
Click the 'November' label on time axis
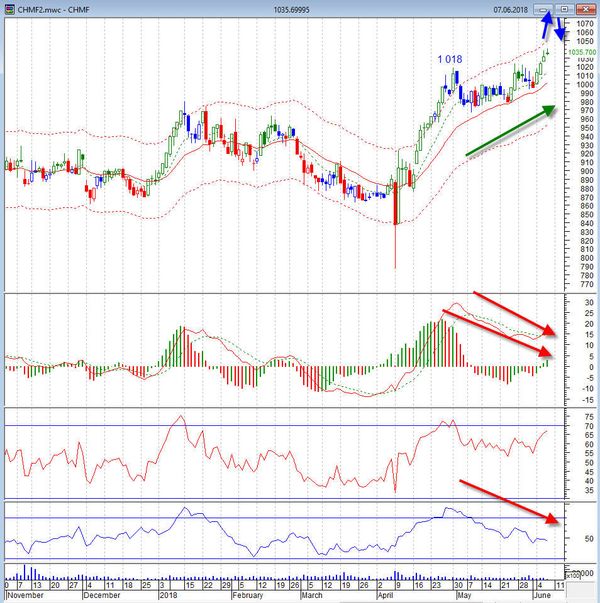25,595
